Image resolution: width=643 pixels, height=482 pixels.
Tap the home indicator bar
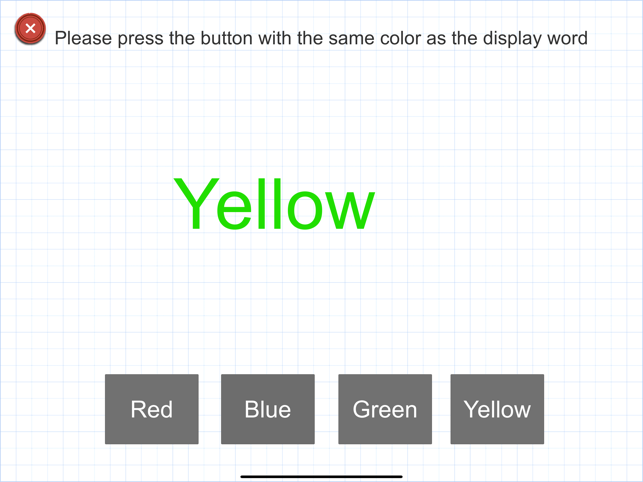321,477
